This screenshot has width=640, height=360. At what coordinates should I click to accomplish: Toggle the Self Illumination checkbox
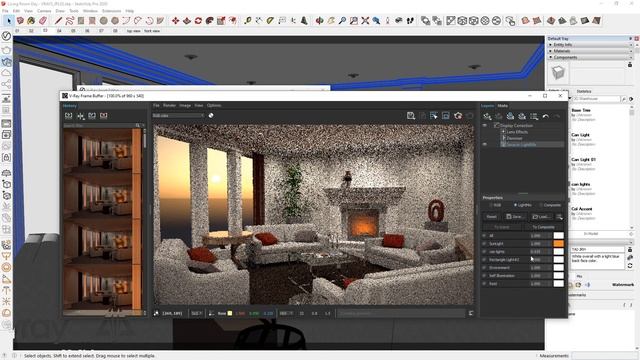484,276
